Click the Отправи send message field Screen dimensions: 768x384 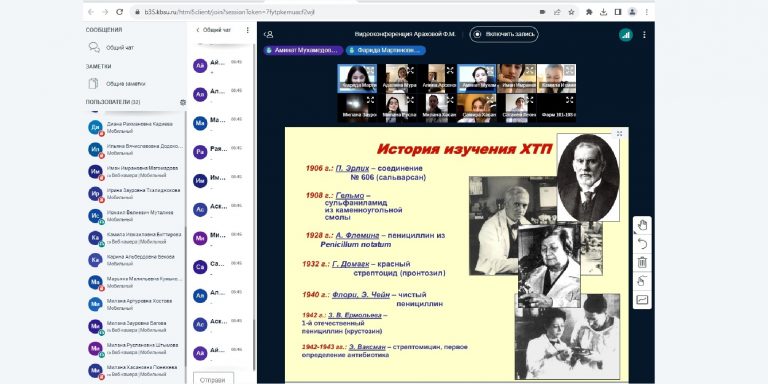pos(213,379)
